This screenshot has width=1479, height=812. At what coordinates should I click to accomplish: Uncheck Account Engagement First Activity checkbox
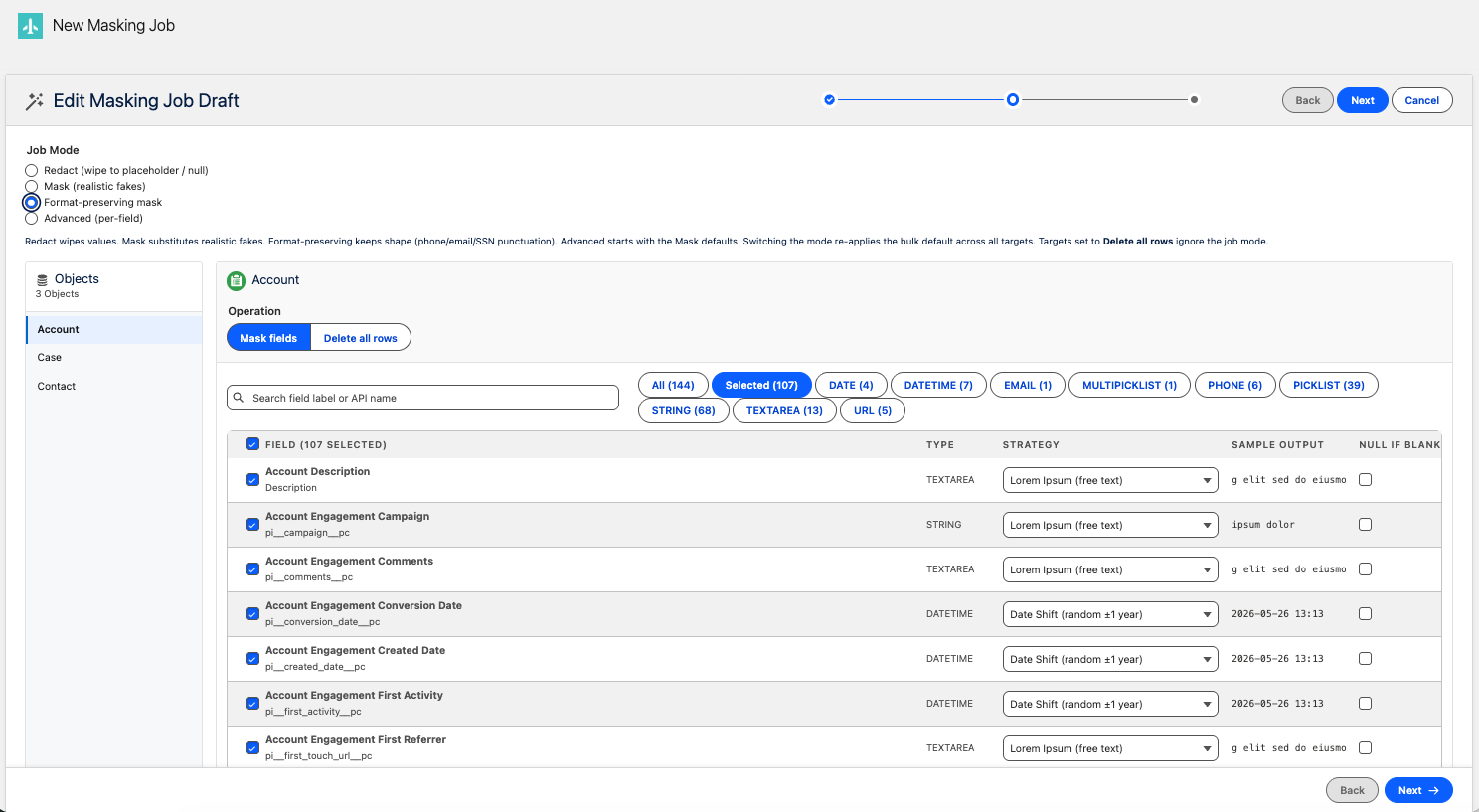coord(252,704)
